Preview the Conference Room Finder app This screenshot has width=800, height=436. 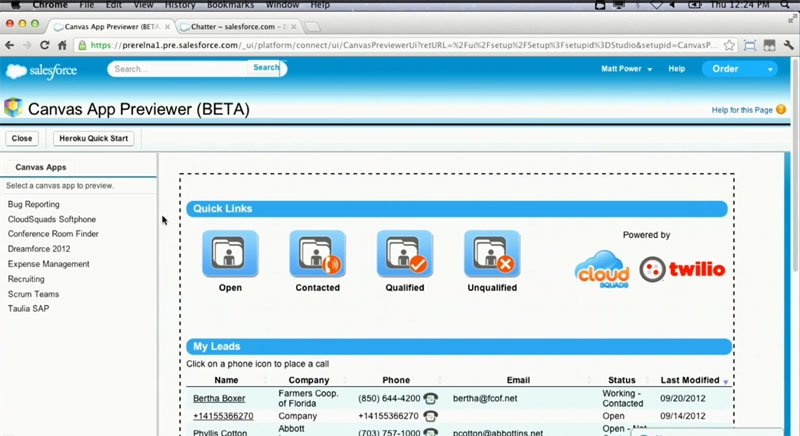pyautogui.click(x=53, y=234)
